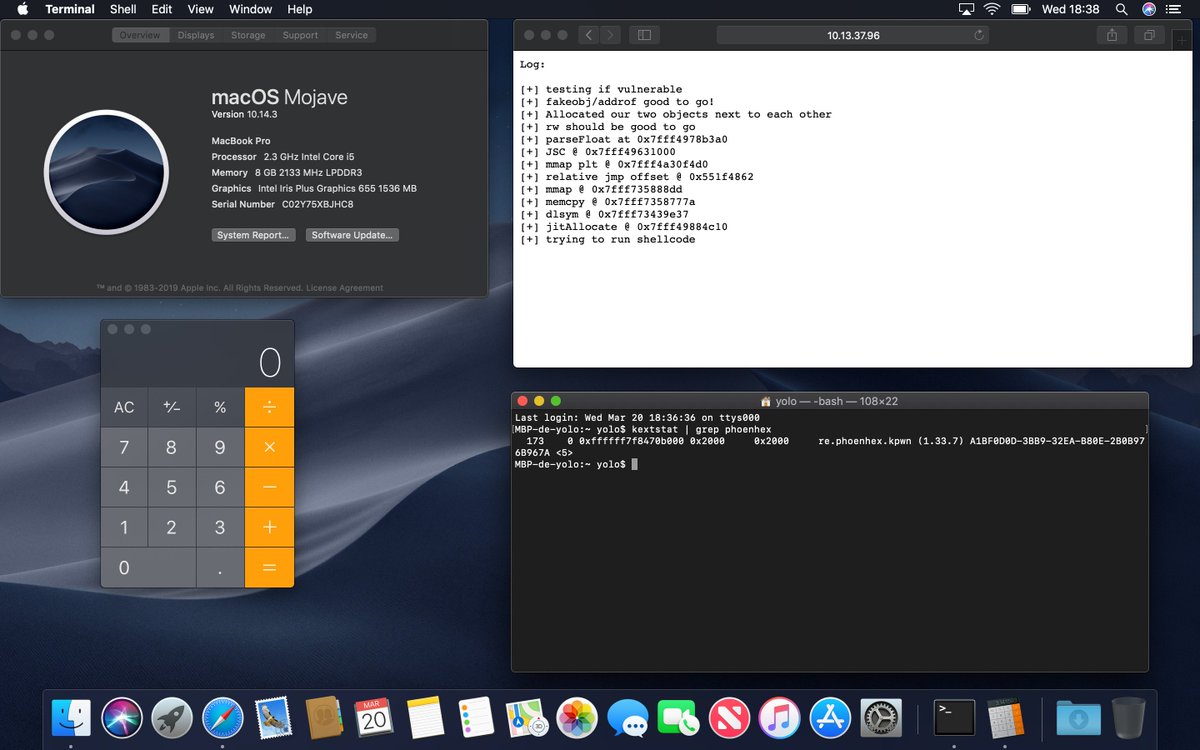Open the License Agreement link

[344, 288]
